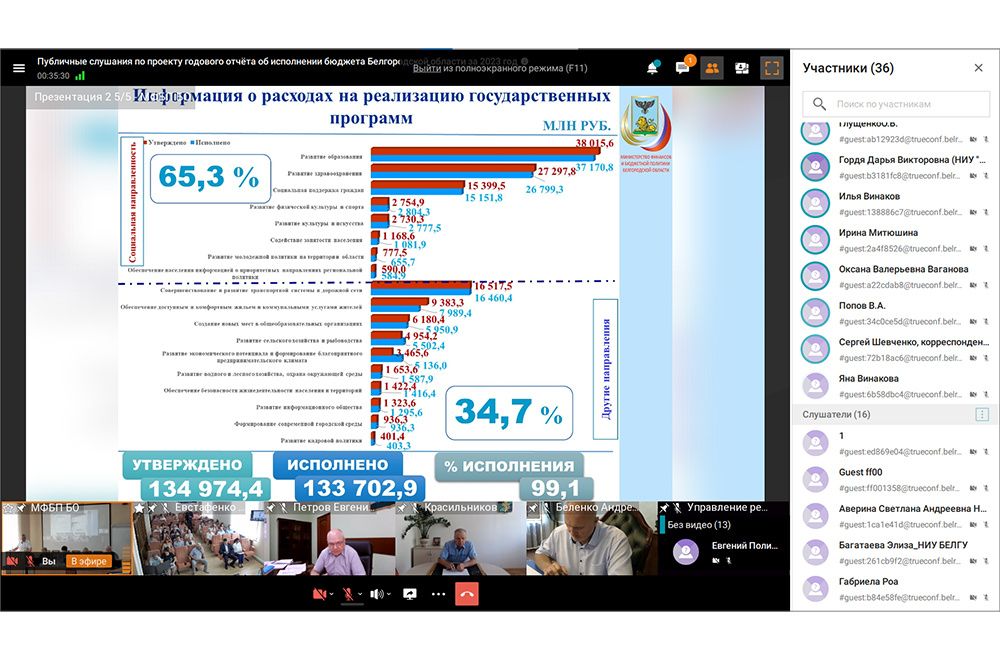Hang up with the red end call button
1000x667 pixels.
click(466, 594)
